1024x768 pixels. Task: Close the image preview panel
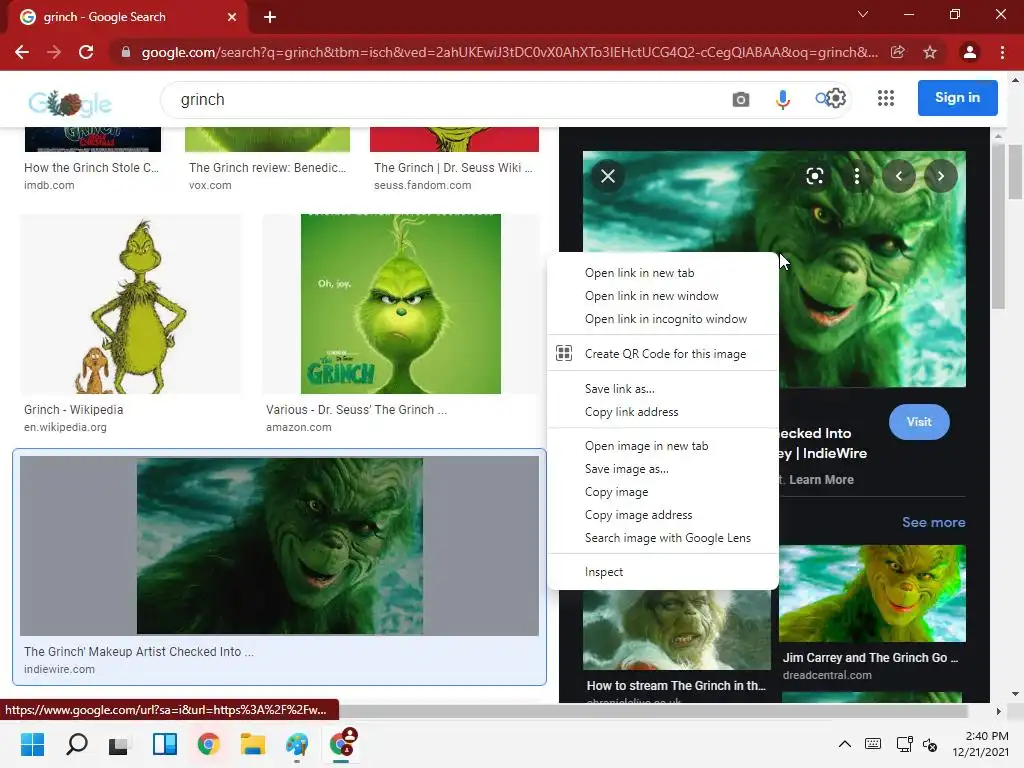click(x=608, y=176)
